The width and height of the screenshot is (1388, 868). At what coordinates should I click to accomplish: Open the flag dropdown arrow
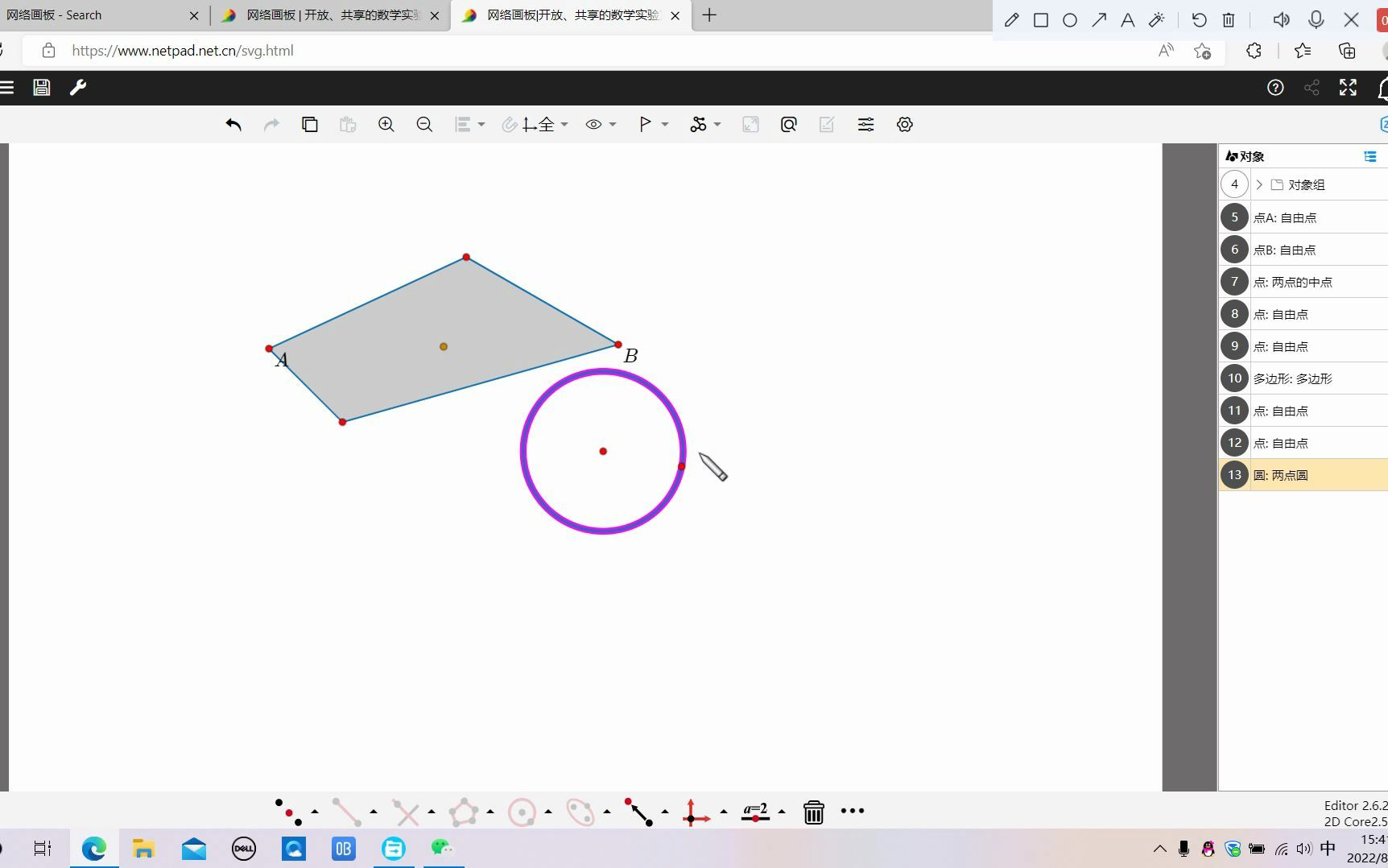665,125
